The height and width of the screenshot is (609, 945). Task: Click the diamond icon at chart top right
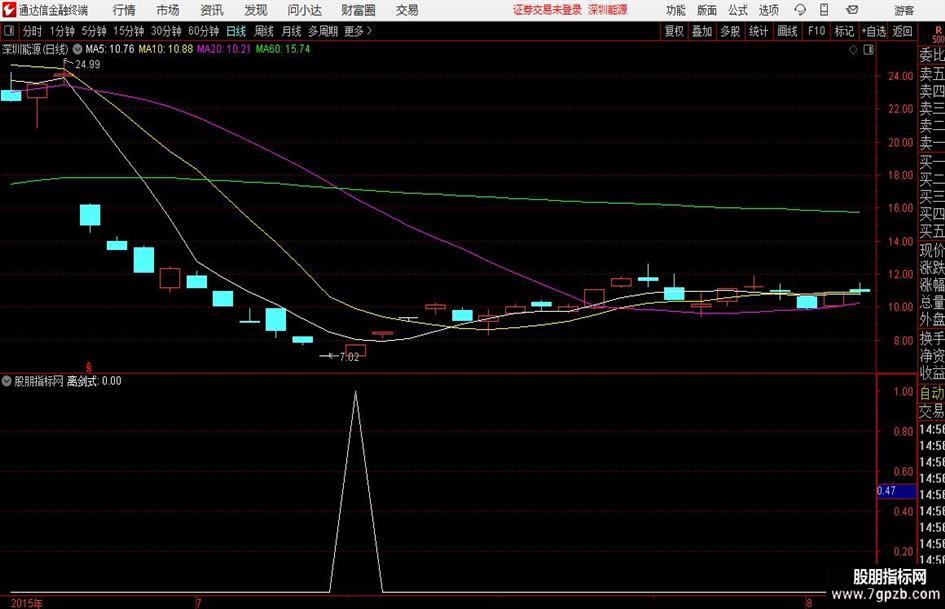pyautogui.click(x=853, y=49)
